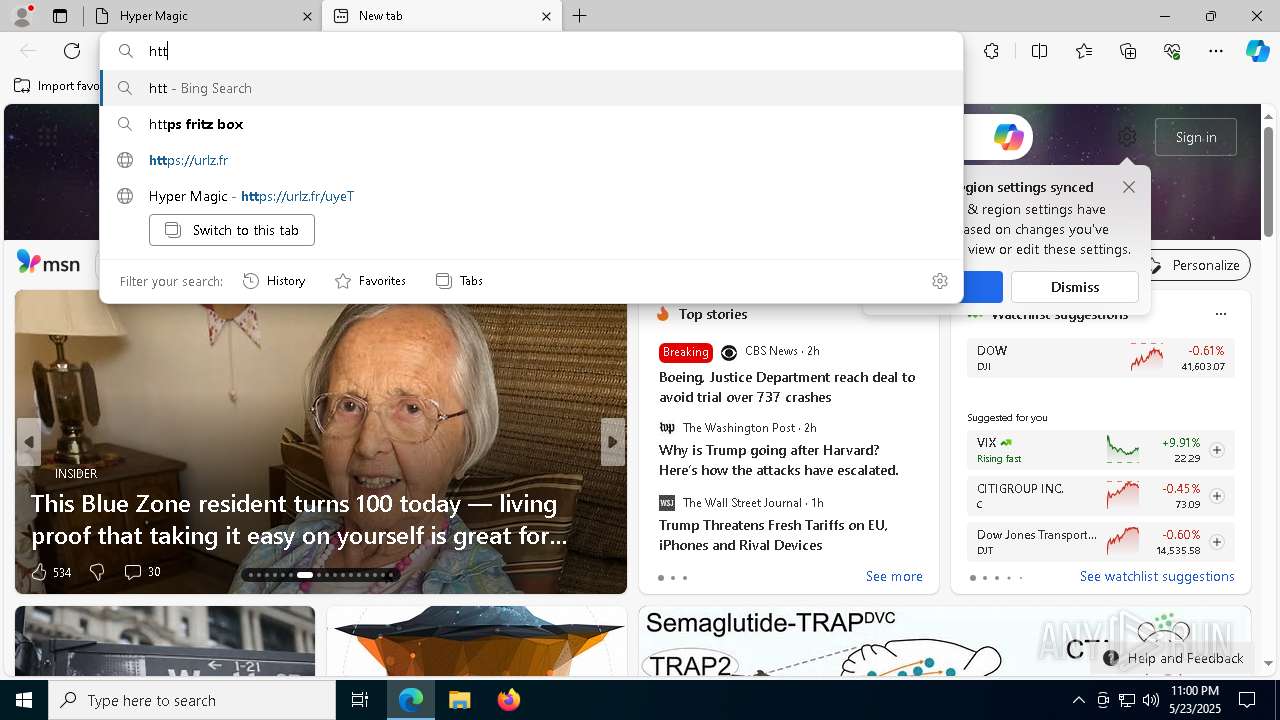Filter search by History
Viewport: 1280px width, 720px height.
[x=274, y=281]
